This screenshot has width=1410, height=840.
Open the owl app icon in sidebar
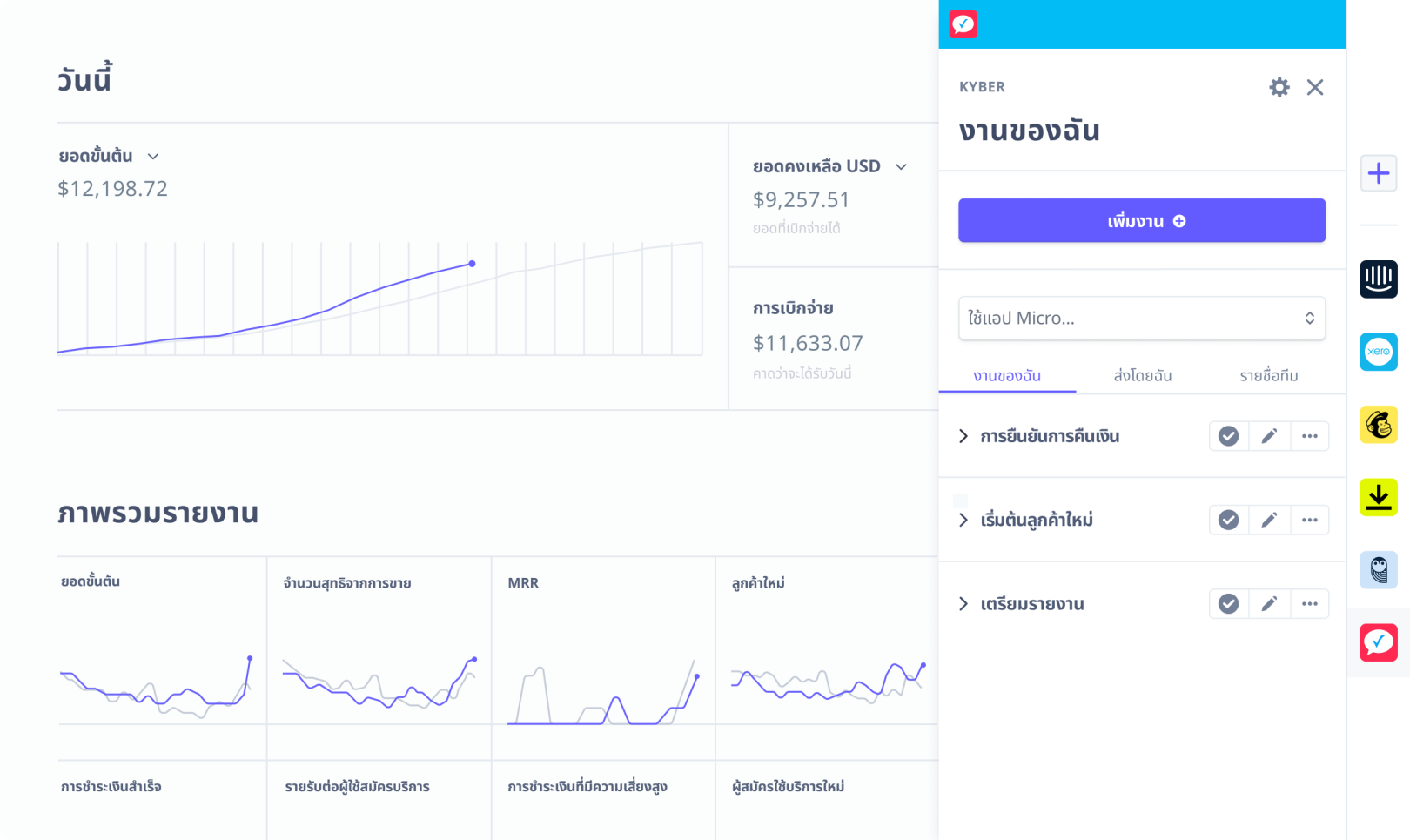pos(1379,570)
